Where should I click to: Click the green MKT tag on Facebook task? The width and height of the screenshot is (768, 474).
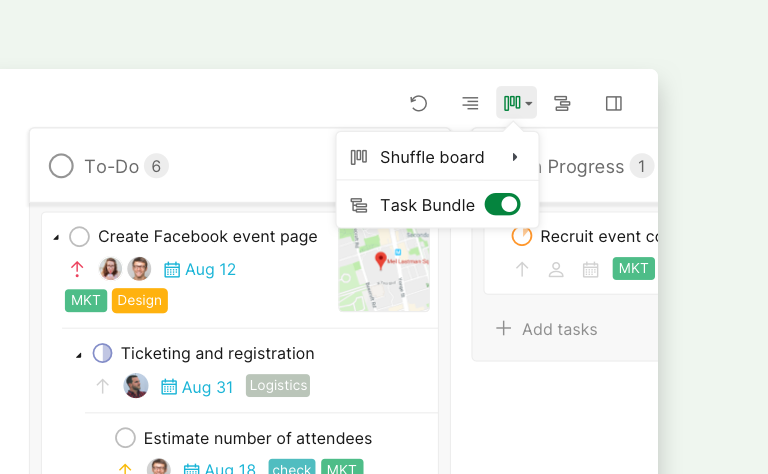[x=86, y=300]
